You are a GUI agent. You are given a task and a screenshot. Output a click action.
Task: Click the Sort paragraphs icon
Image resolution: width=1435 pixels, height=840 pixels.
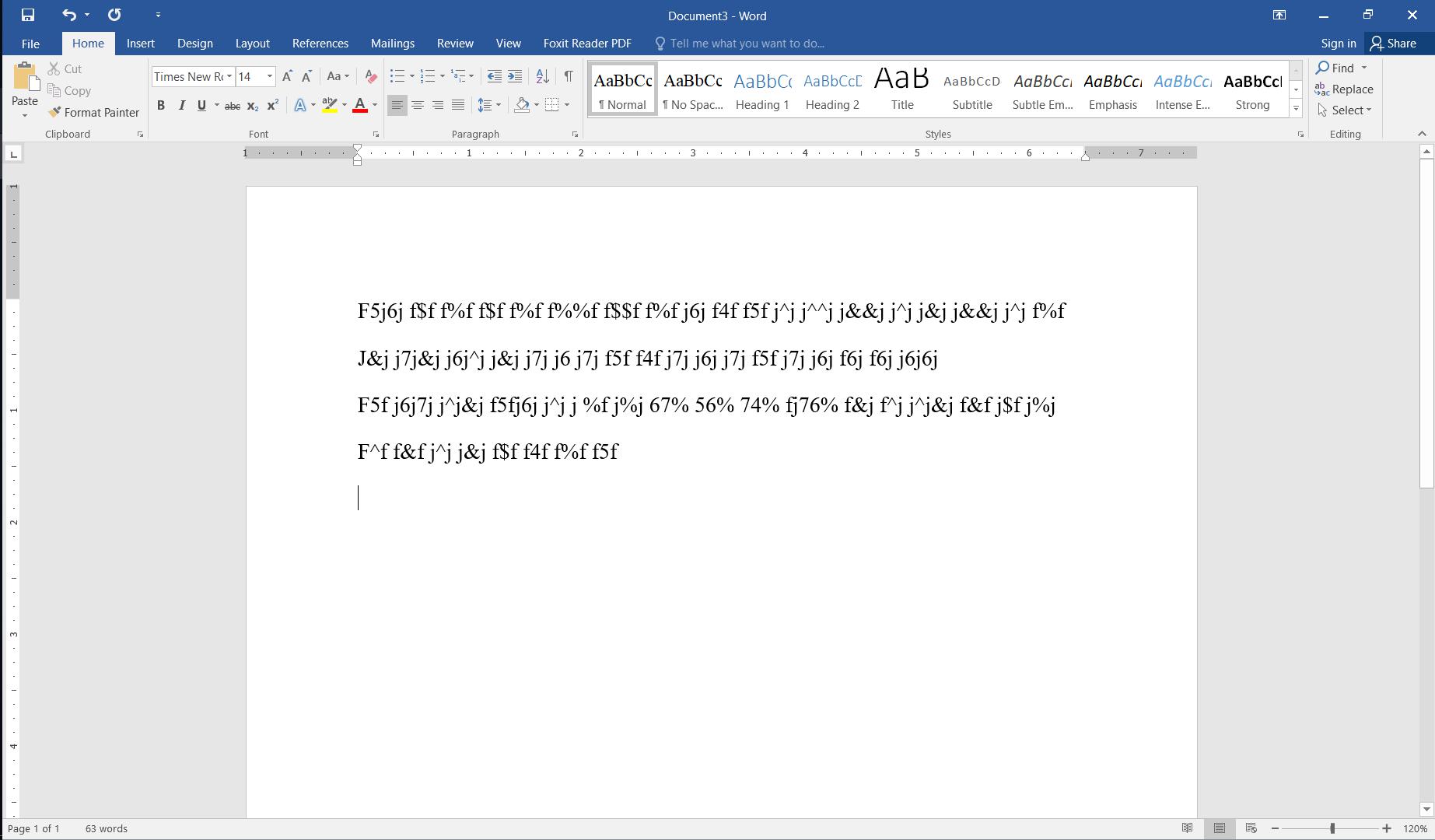(x=543, y=76)
